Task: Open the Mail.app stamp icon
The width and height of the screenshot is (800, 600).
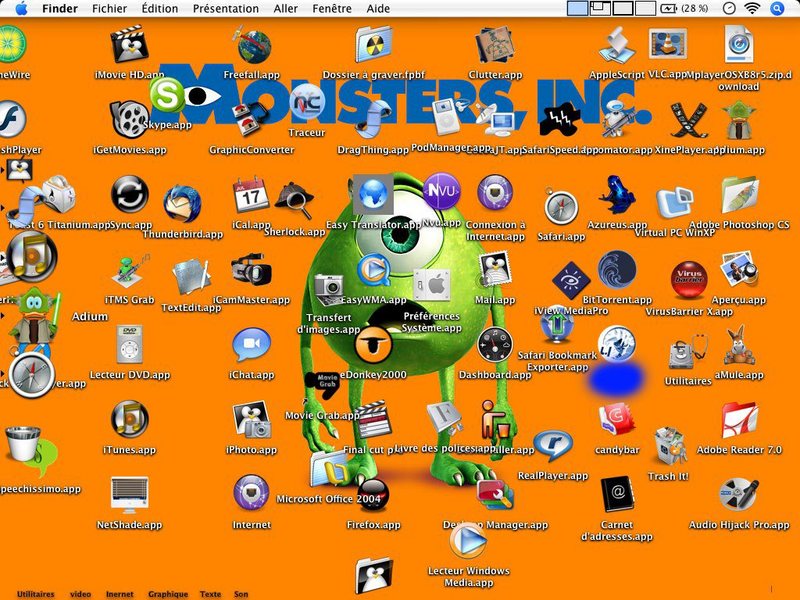Action: coord(495,269)
